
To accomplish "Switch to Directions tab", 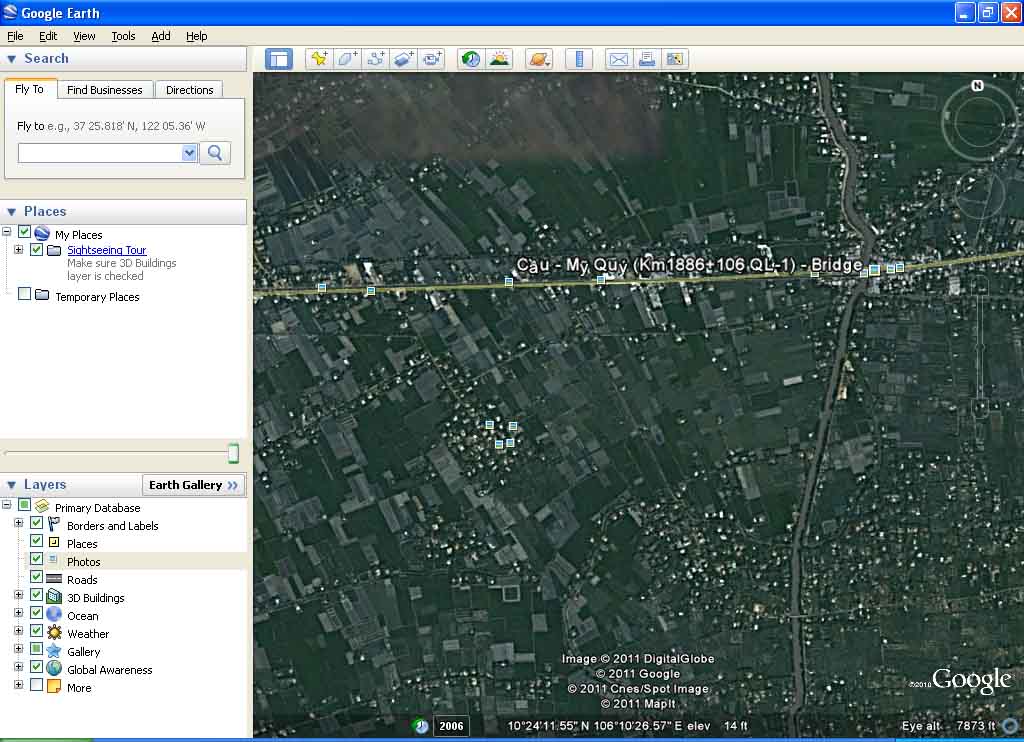I will (x=189, y=89).
